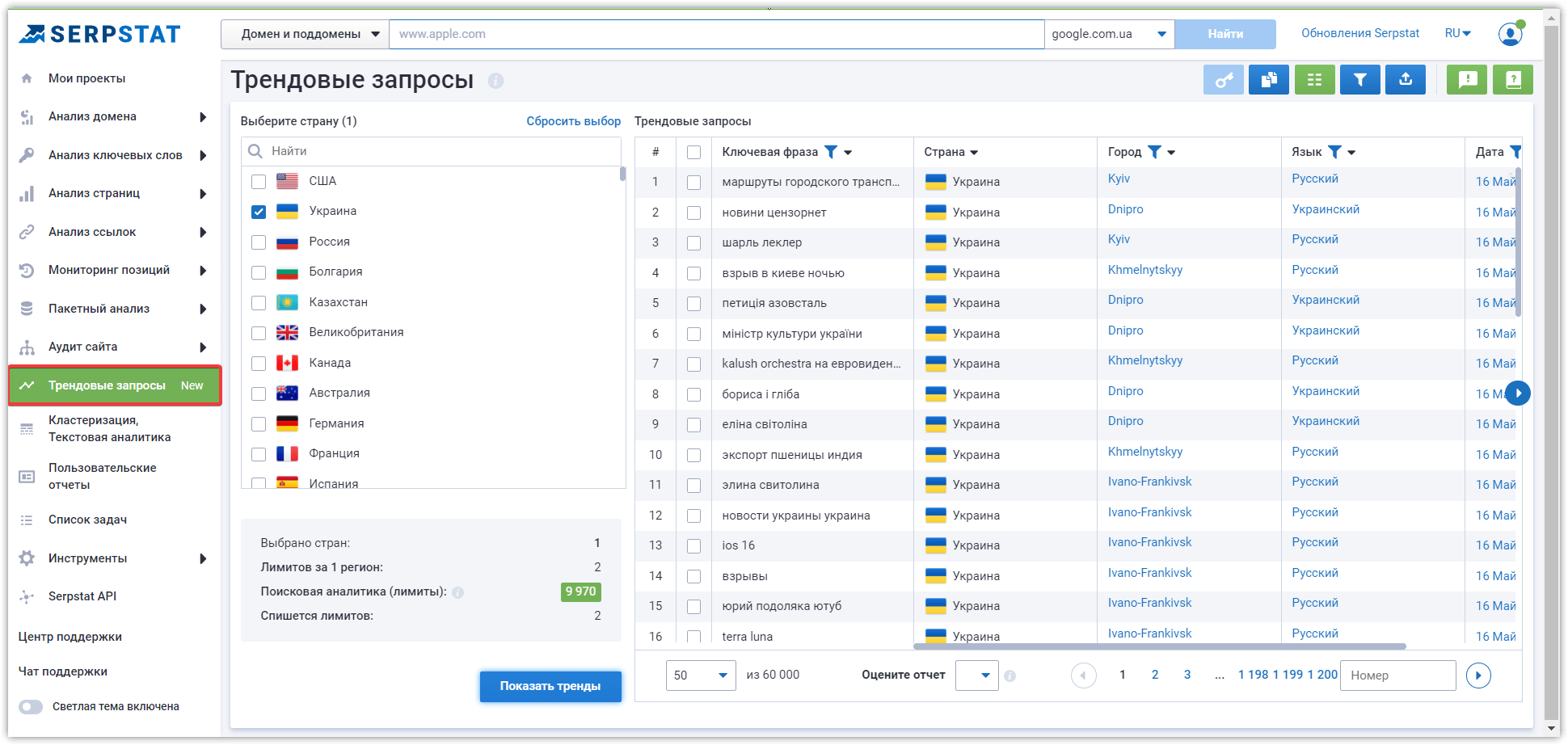Click the export upload icon button
Viewport: 1568px width, 745px height.
pyautogui.click(x=1406, y=80)
